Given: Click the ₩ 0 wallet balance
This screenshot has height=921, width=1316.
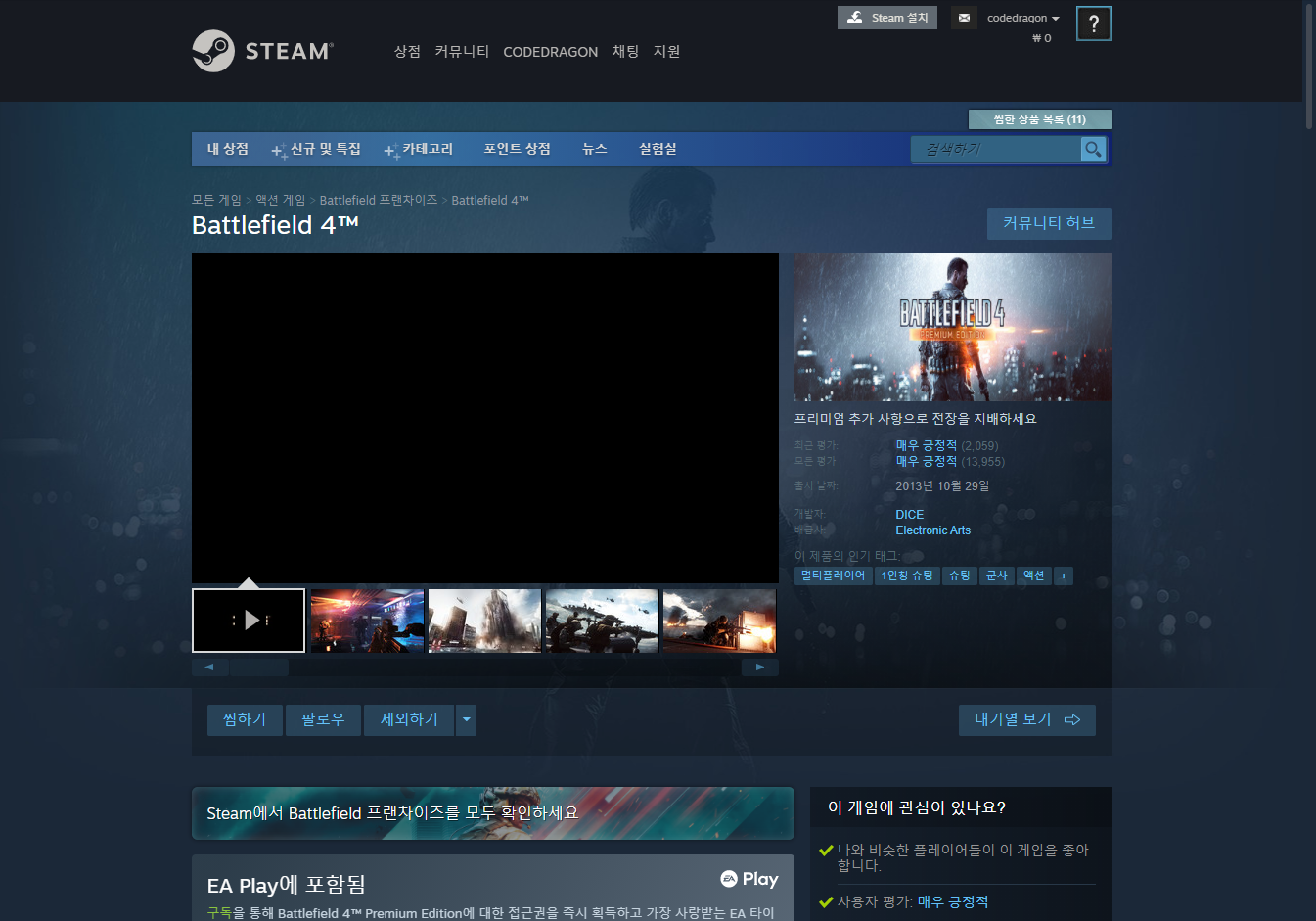Looking at the screenshot, I should [x=1041, y=38].
